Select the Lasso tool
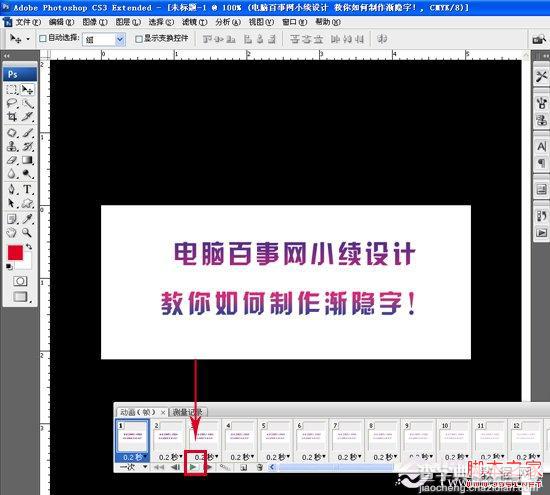This screenshot has width=550, height=495. click(x=12, y=103)
